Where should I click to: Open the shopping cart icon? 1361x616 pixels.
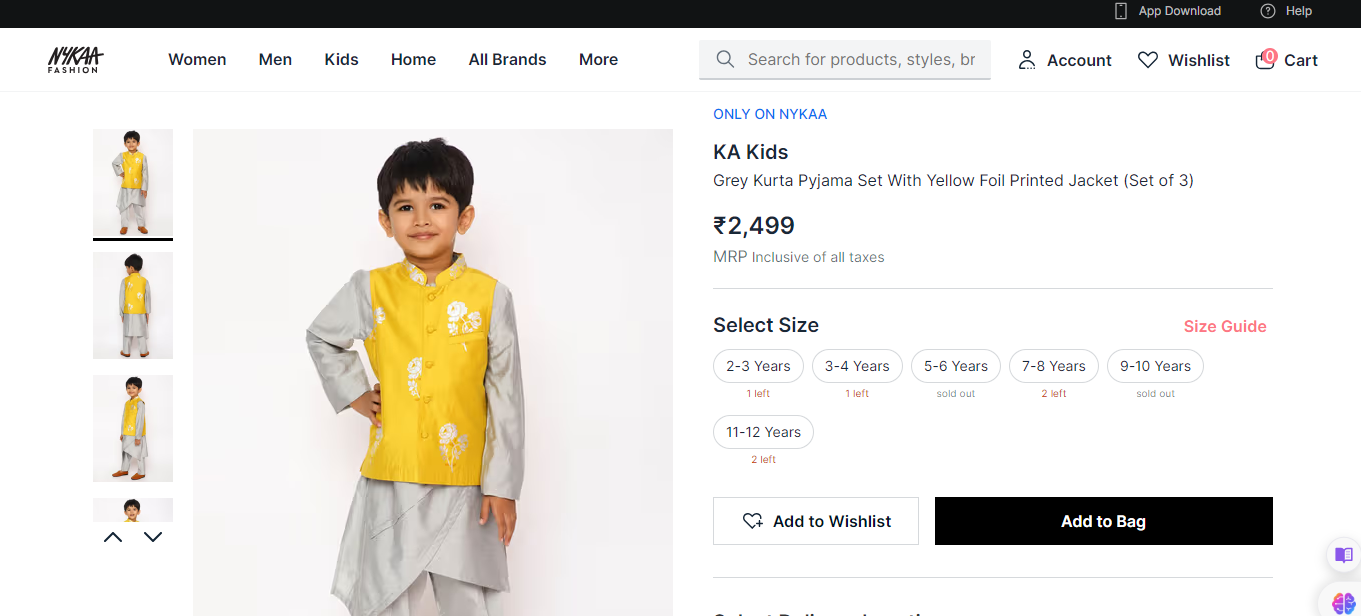coord(1265,60)
